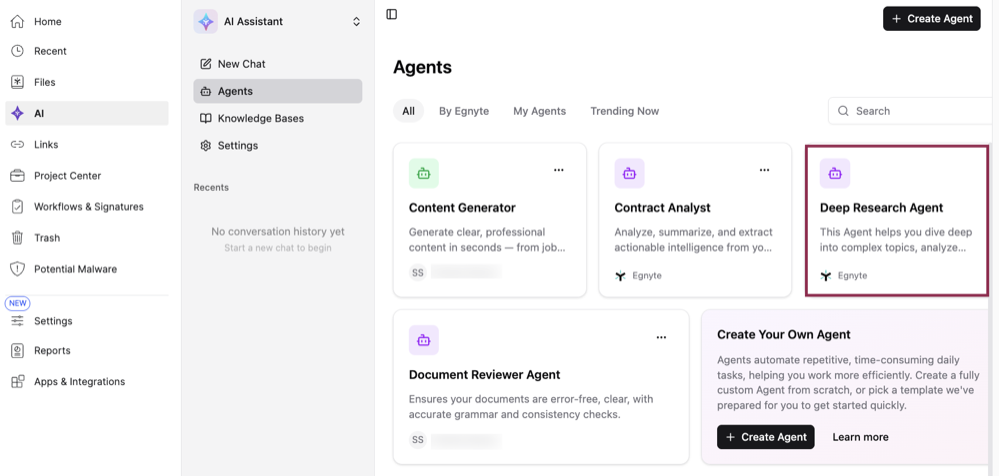Screen dimensions: 999x476
Task: Open the Deep Research Agent card
Action: tap(898, 220)
